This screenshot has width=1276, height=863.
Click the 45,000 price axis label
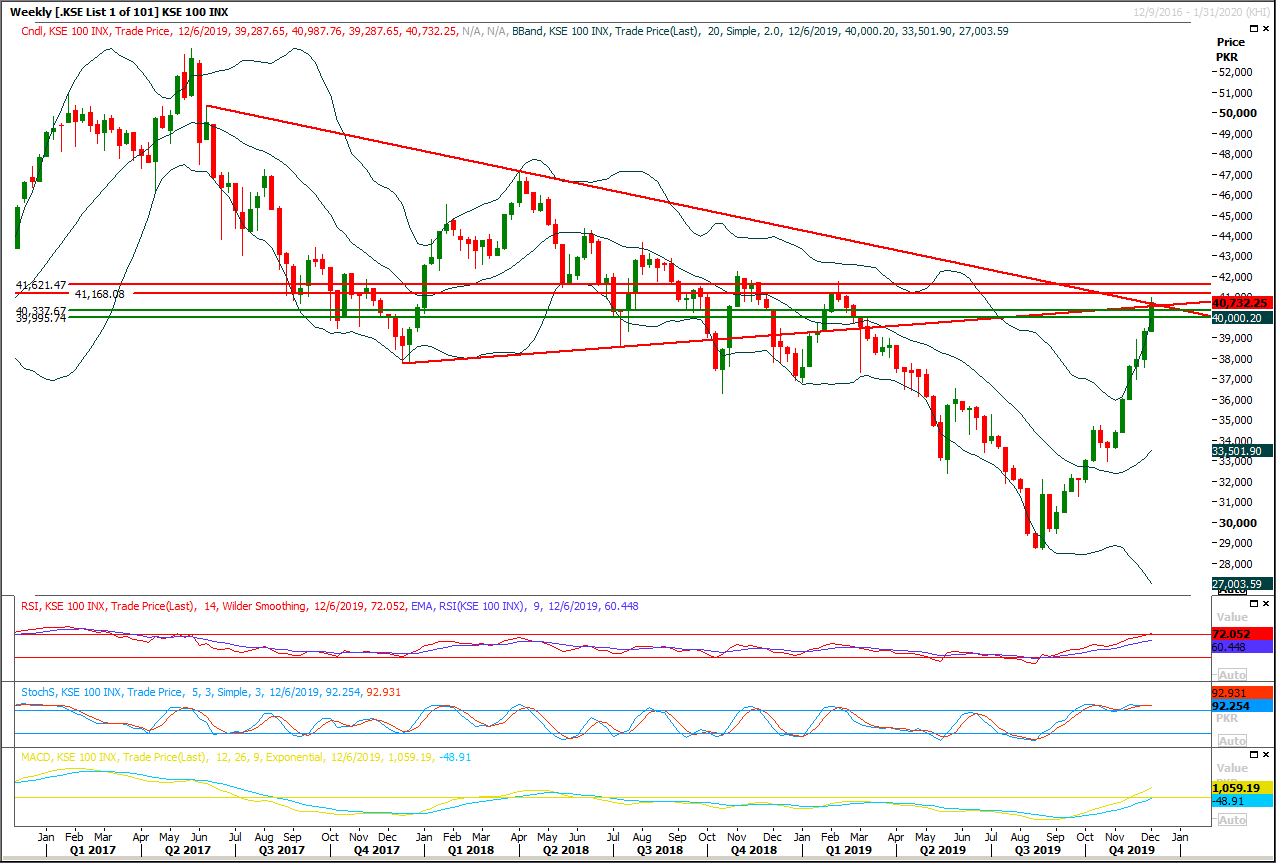(x=1236, y=216)
